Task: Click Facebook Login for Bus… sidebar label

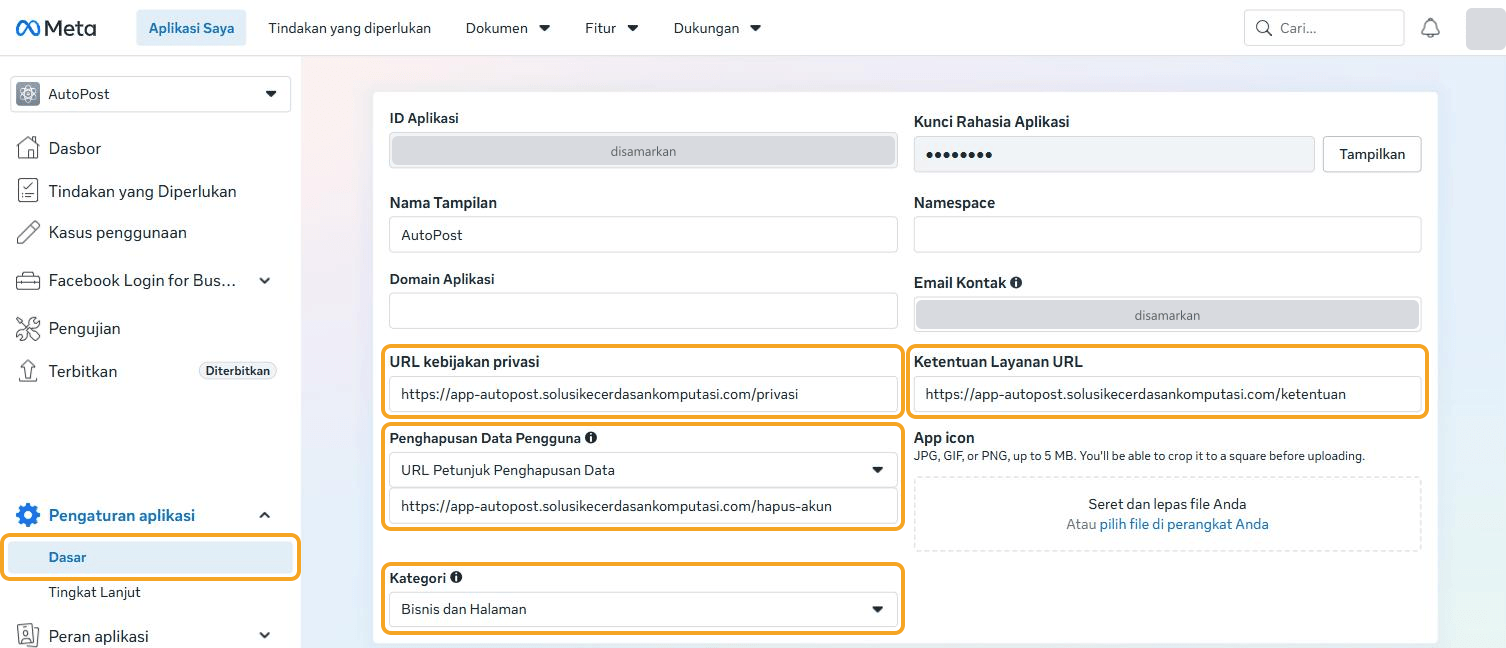Action: click(x=143, y=281)
